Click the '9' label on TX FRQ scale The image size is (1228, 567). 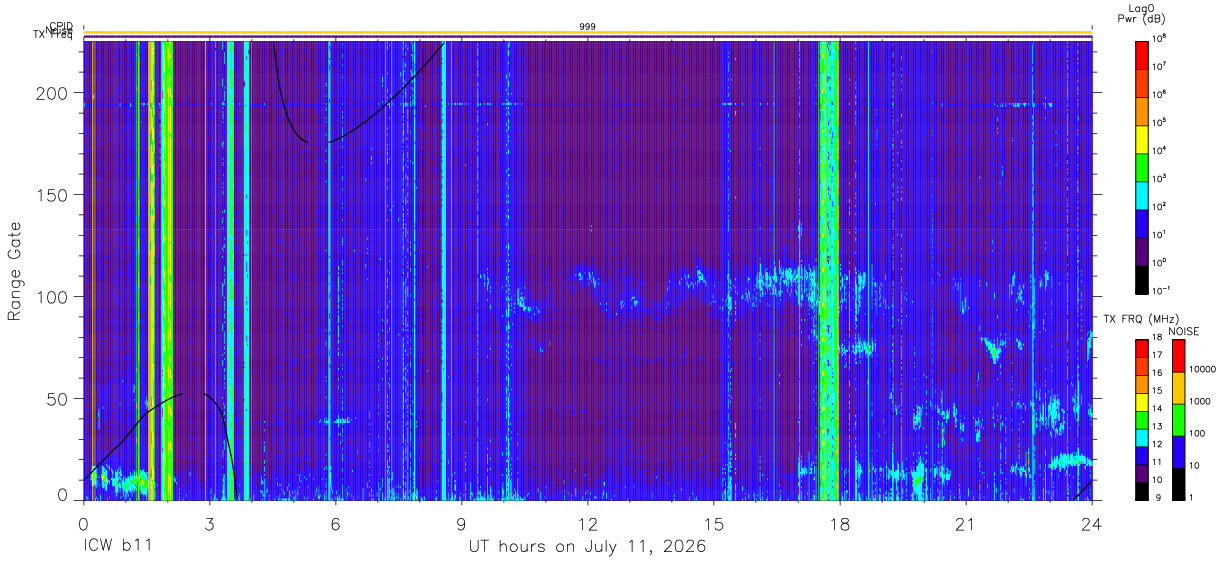1156,498
